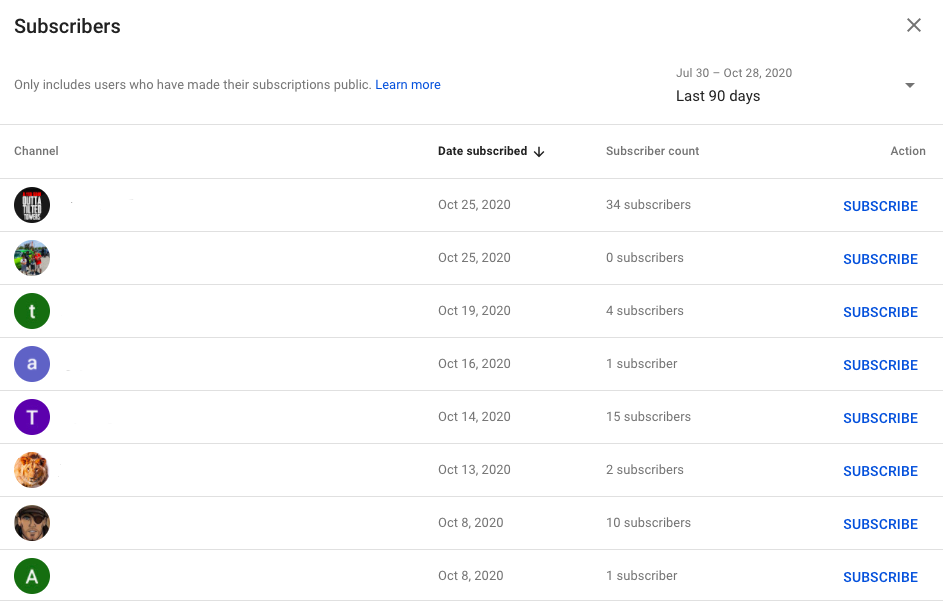Click the 'Oct 16, 2020' date cell
Image resolution: width=943 pixels, height=606 pixels.
click(x=474, y=363)
